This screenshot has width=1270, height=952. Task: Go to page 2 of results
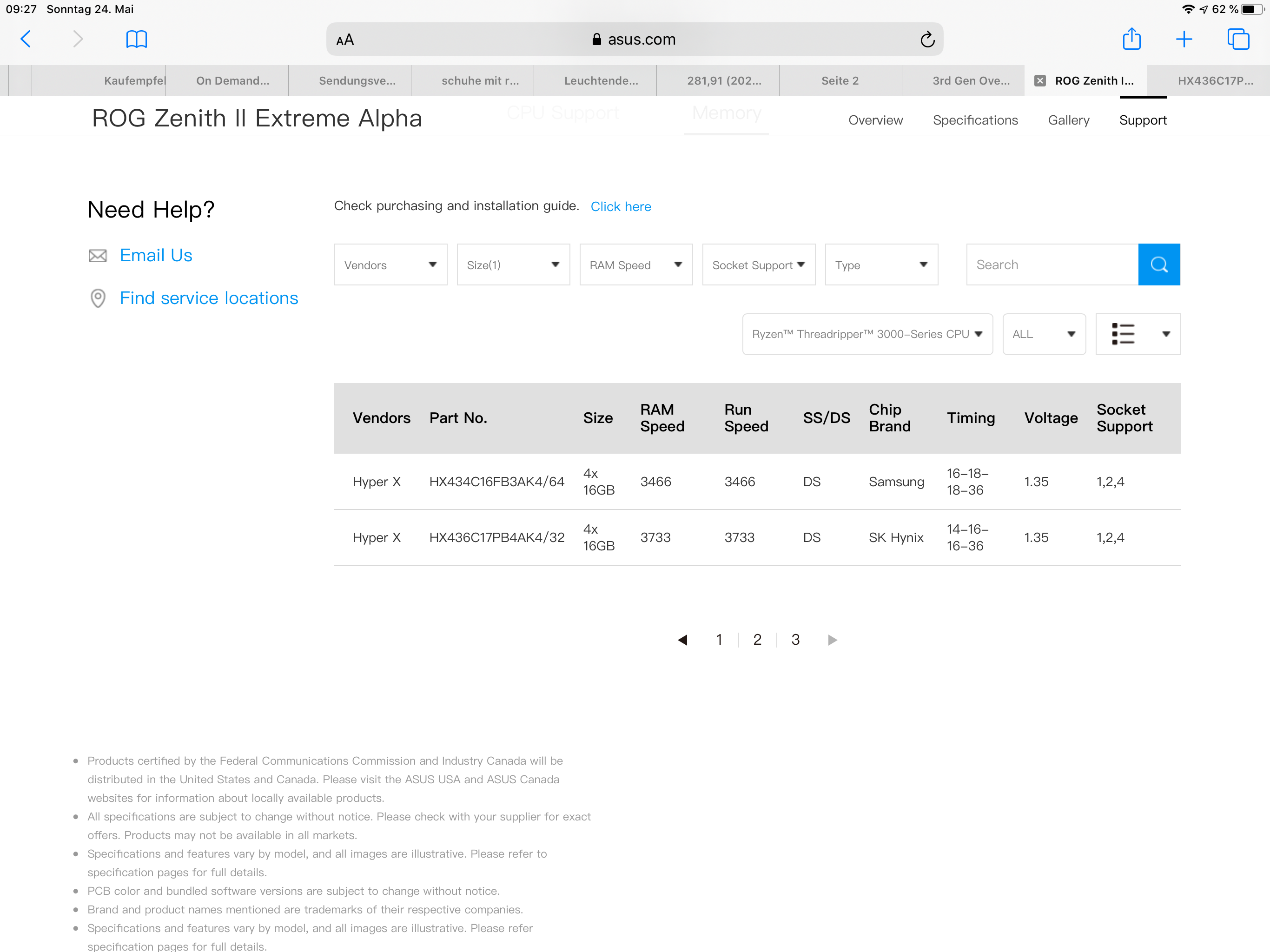click(757, 640)
